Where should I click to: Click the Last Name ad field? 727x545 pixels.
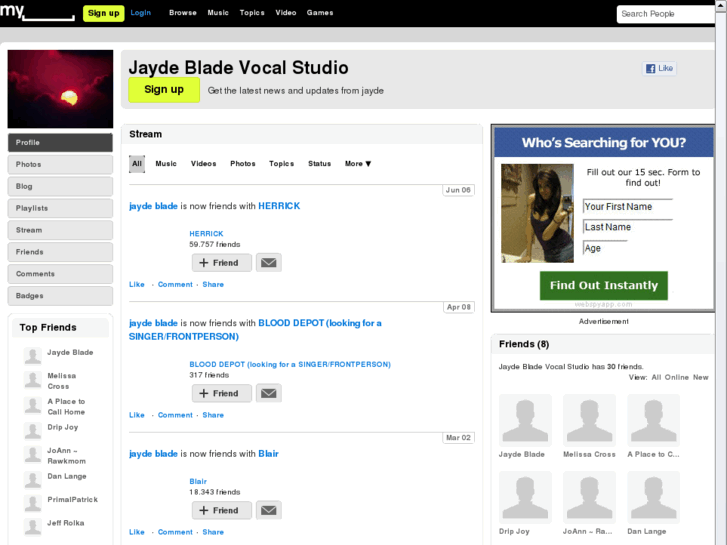628,227
